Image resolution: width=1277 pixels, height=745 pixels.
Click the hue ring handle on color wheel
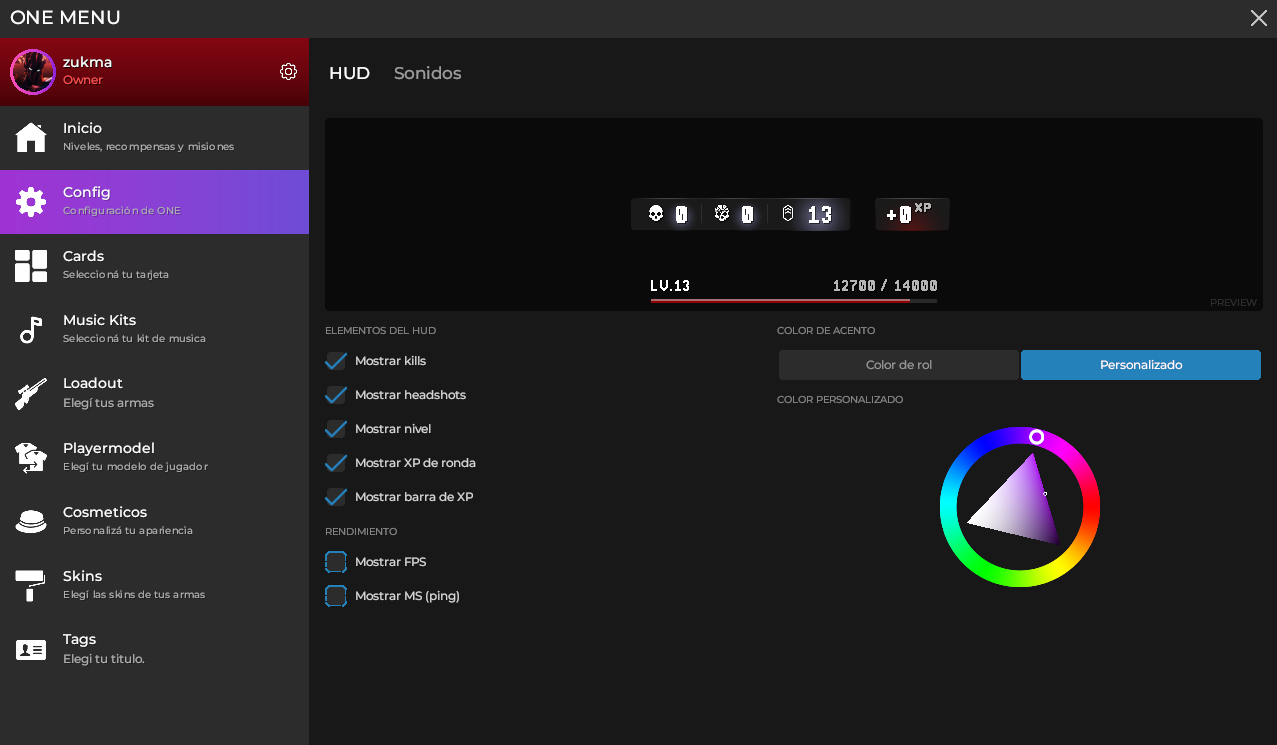pyautogui.click(x=1037, y=437)
